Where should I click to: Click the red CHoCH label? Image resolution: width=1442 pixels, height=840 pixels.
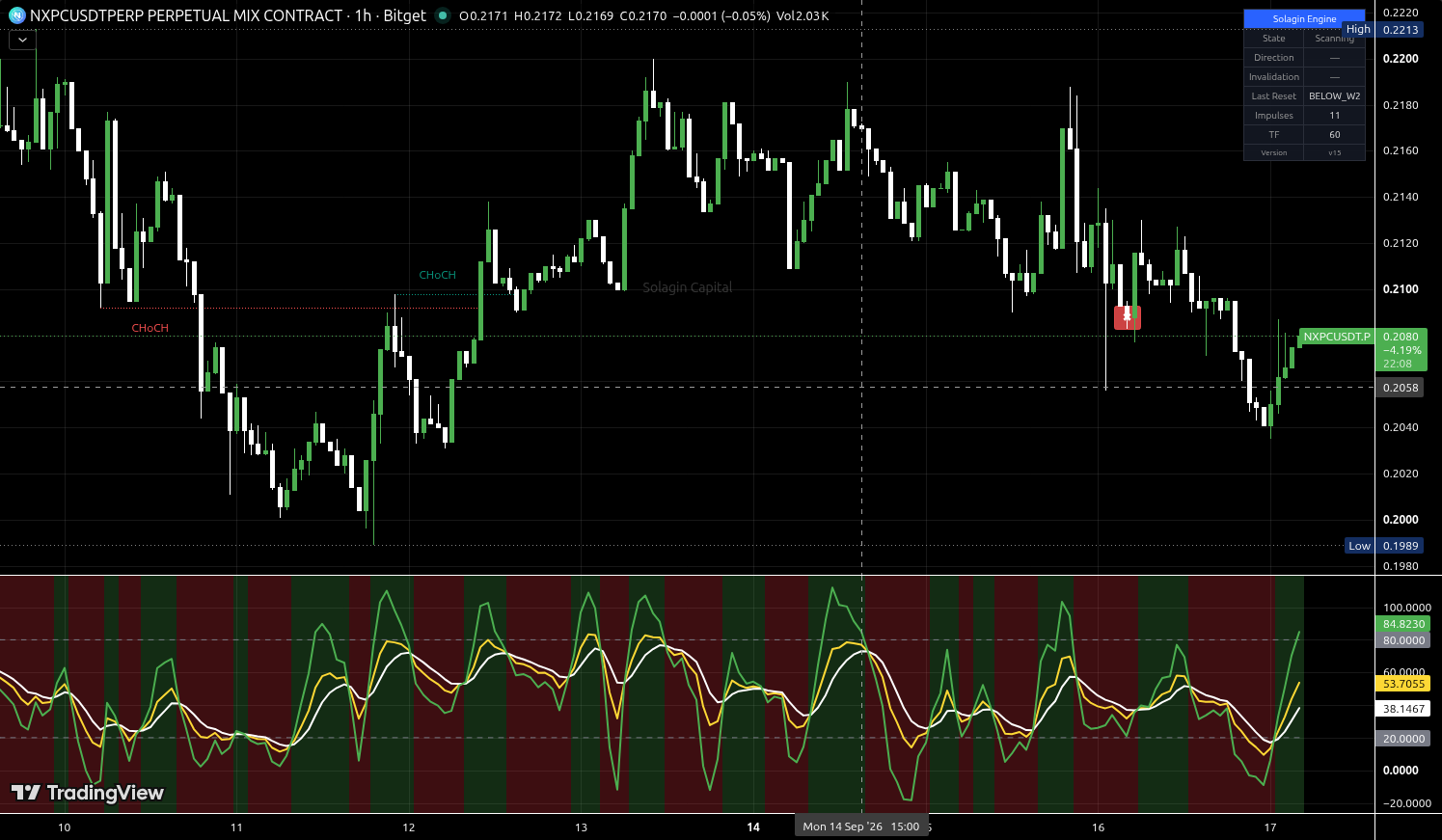tap(150, 328)
